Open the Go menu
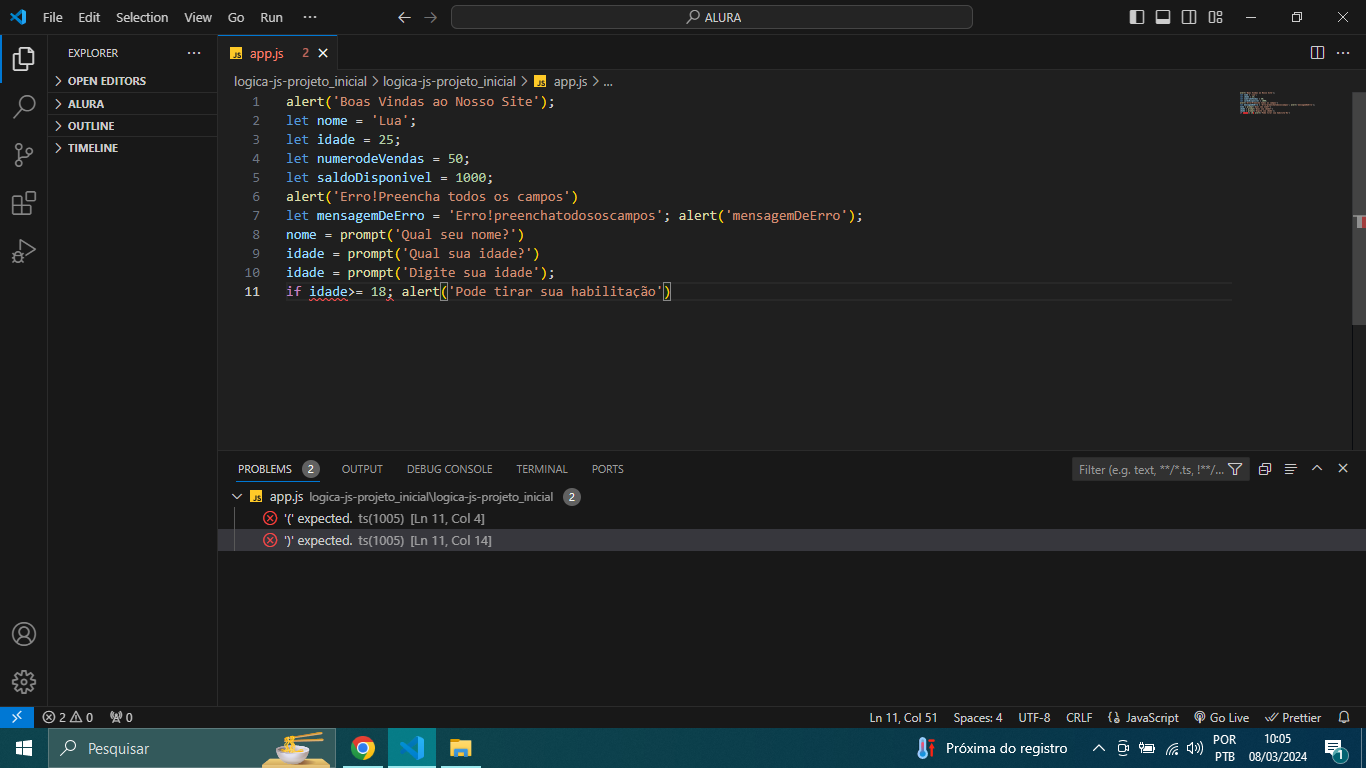 click(x=236, y=17)
